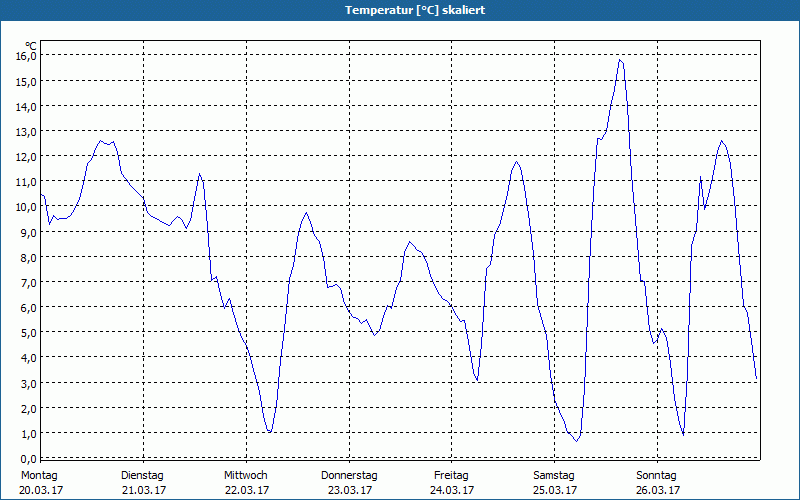This screenshot has width=800, height=500.
Task: Click the Samstag day label
Action: tap(554, 476)
